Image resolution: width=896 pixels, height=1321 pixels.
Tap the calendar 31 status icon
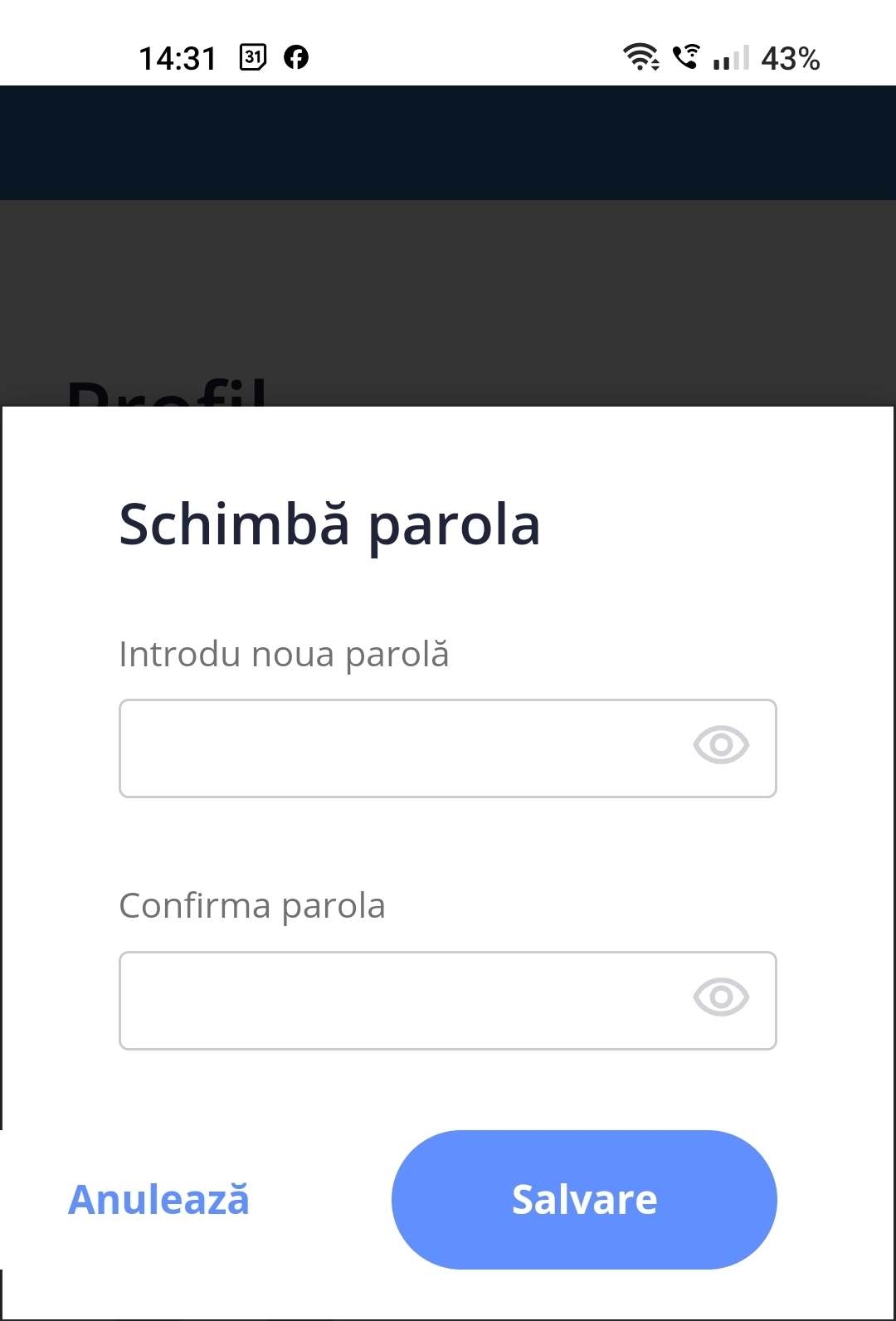coord(253,57)
